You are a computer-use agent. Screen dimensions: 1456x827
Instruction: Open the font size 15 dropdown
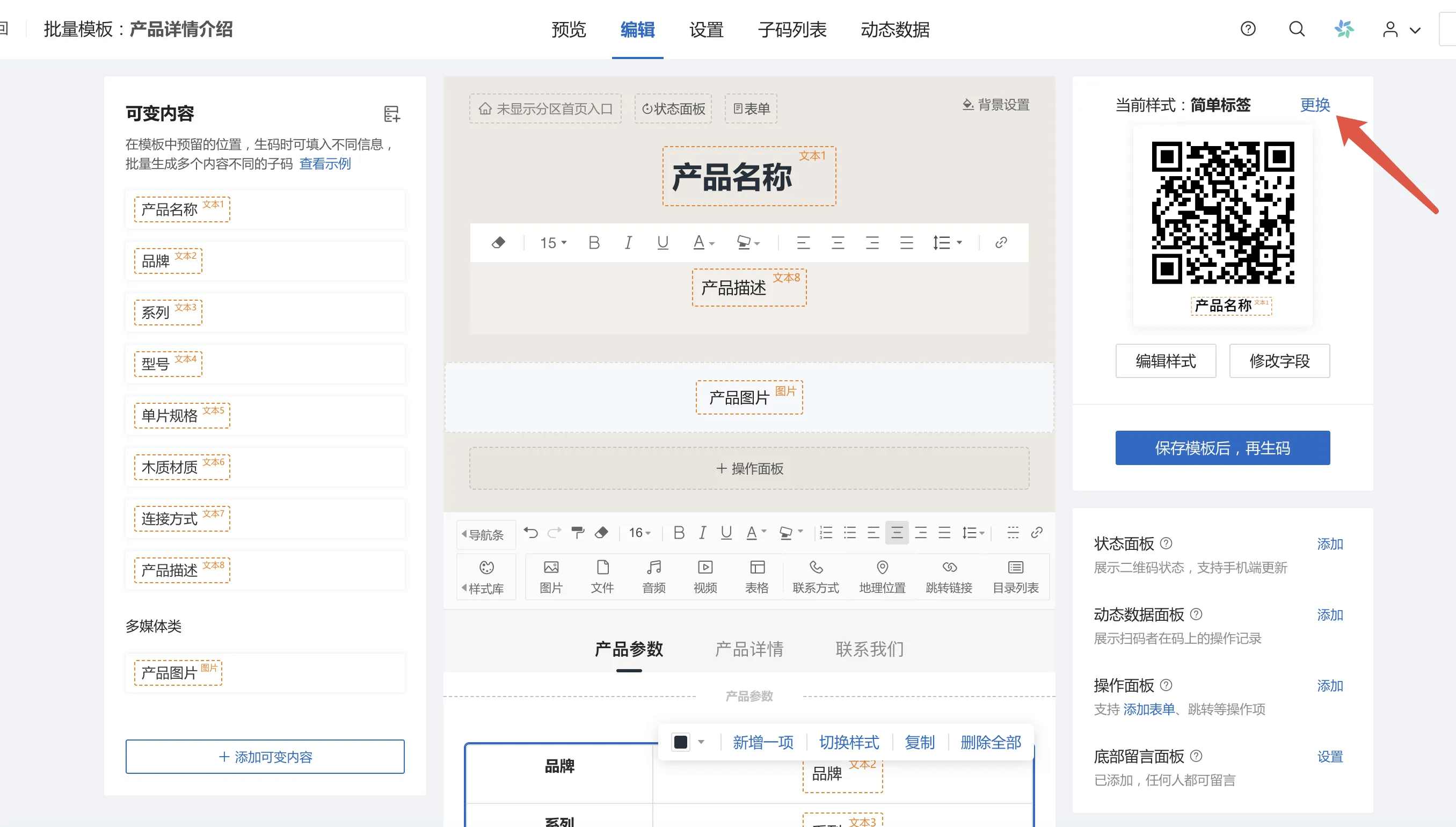[x=553, y=243]
